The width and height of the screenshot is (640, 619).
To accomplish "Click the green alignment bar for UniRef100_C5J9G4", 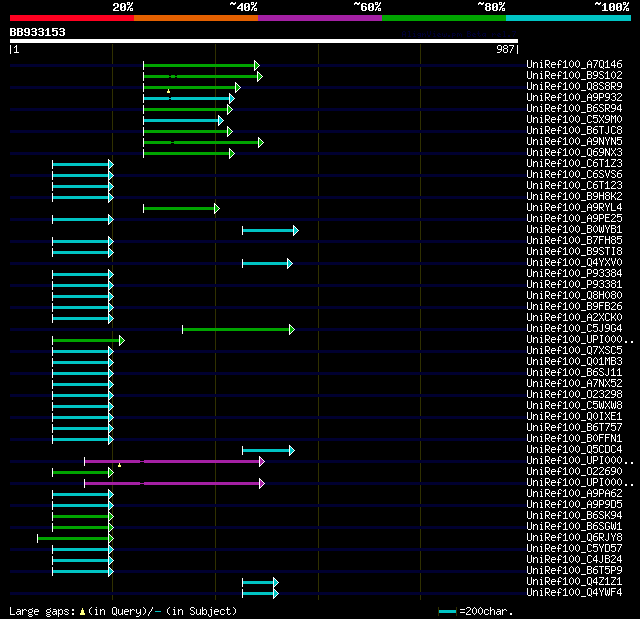I will click(238, 329).
